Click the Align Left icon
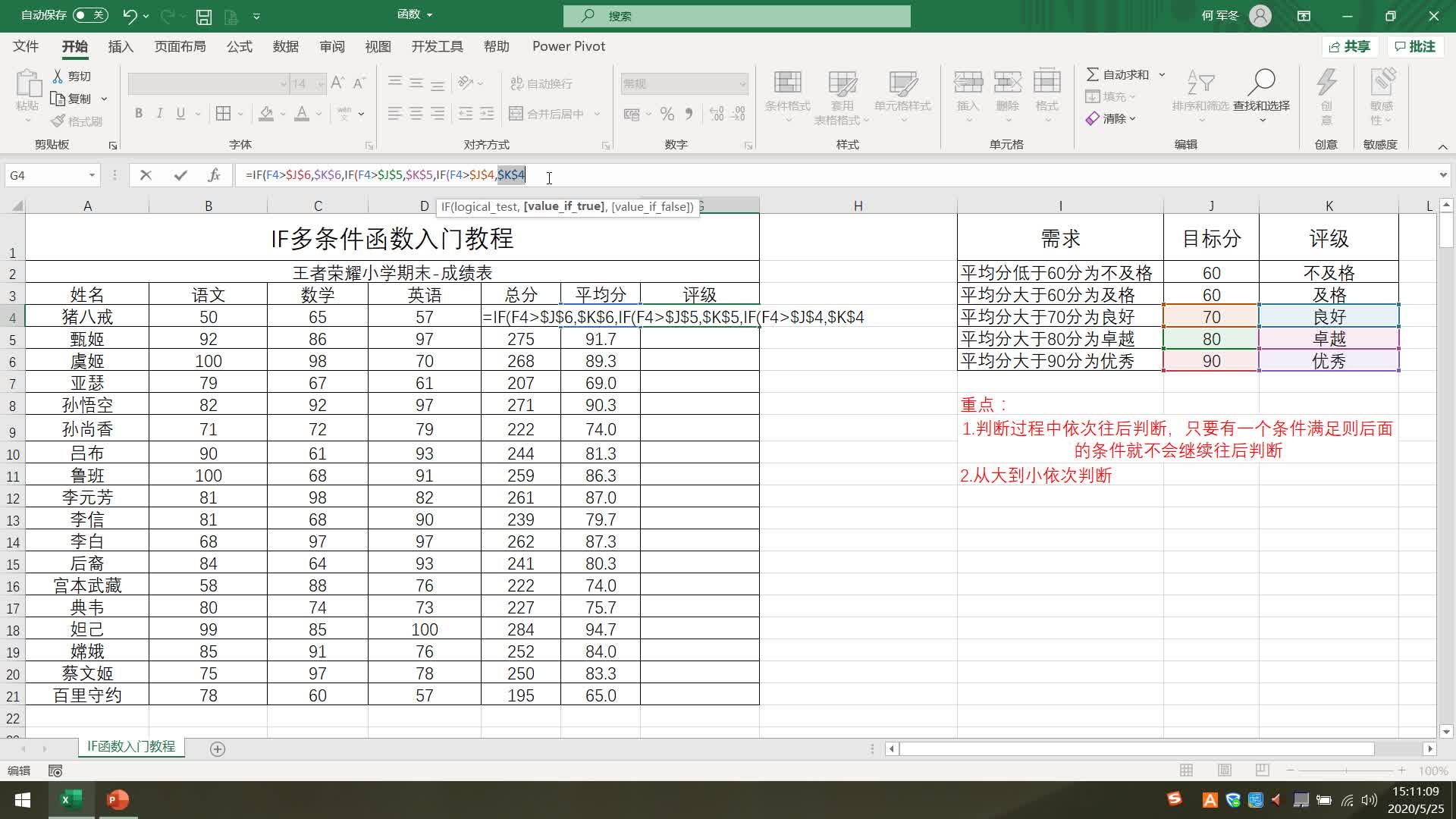The image size is (1456, 819). [x=395, y=114]
